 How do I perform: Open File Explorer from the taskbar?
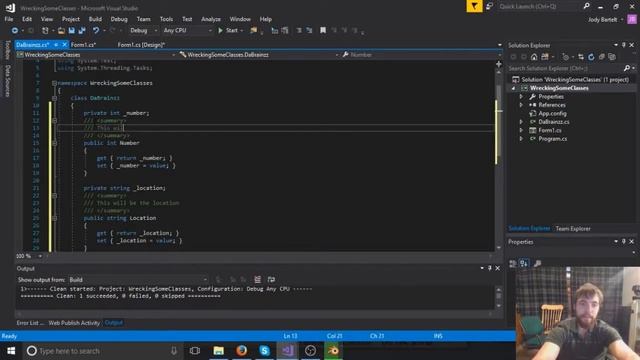[x=218, y=351]
